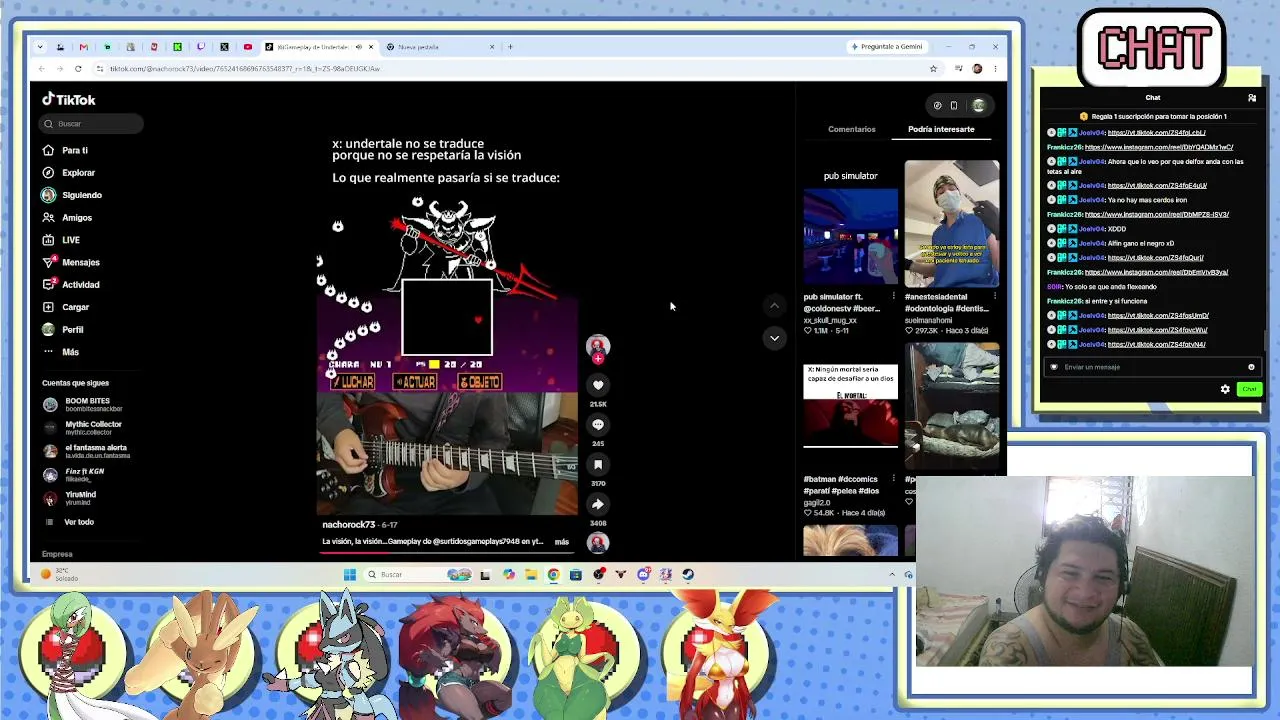Go to previous video up arrow
The height and width of the screenshot is (720, 1280).
[774, 306]
